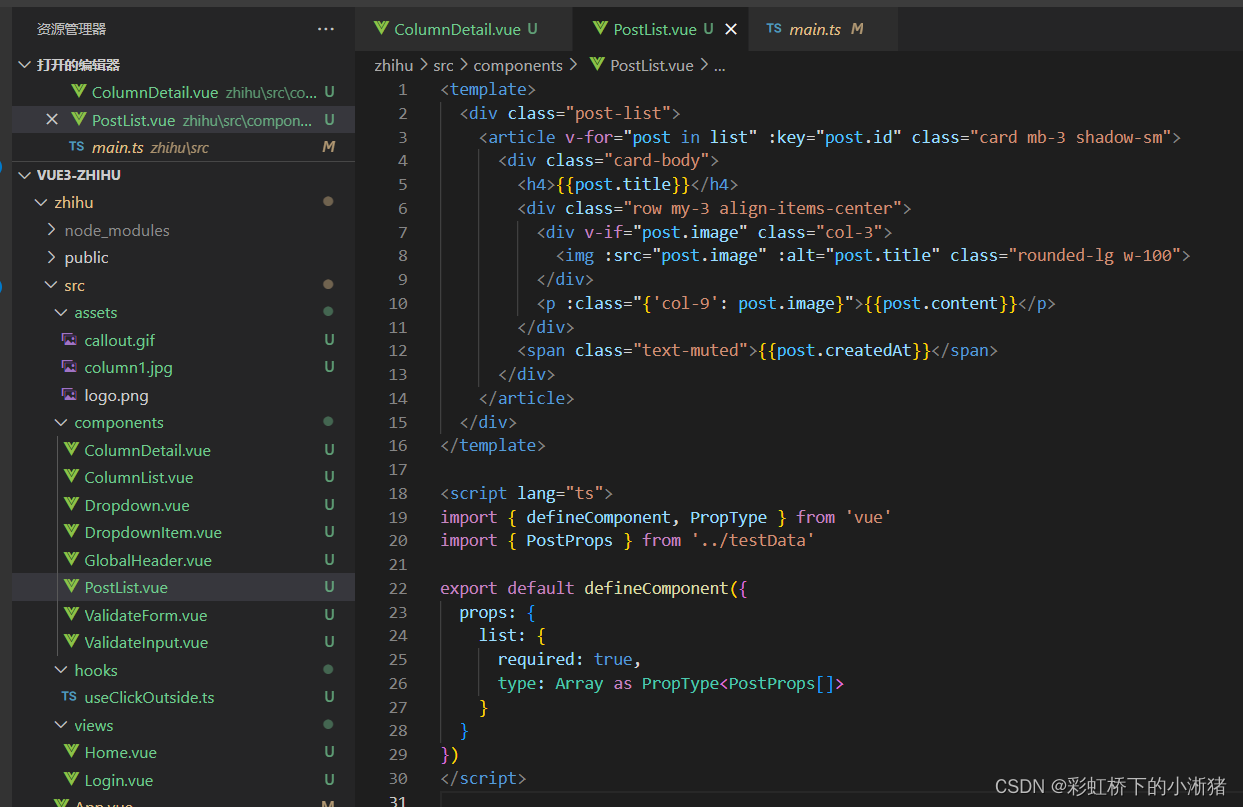This screenshot has height=807, width=1243.
Task: Collapse the zhihu folder
Action: (41, 202)
